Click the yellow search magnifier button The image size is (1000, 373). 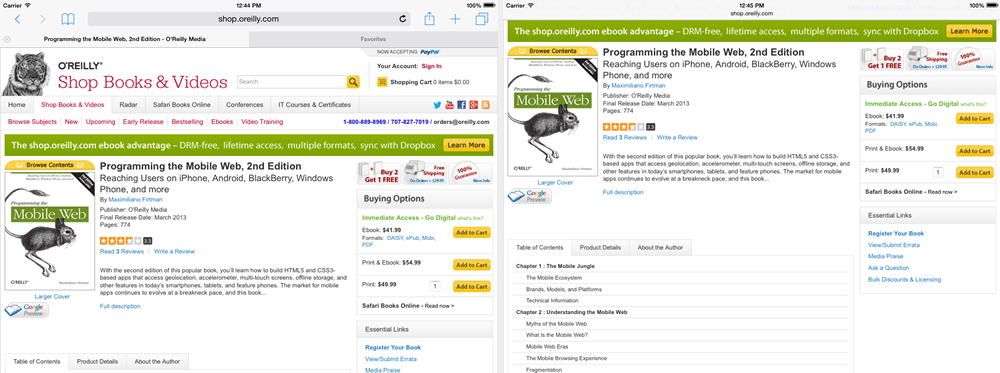point(353,82)
